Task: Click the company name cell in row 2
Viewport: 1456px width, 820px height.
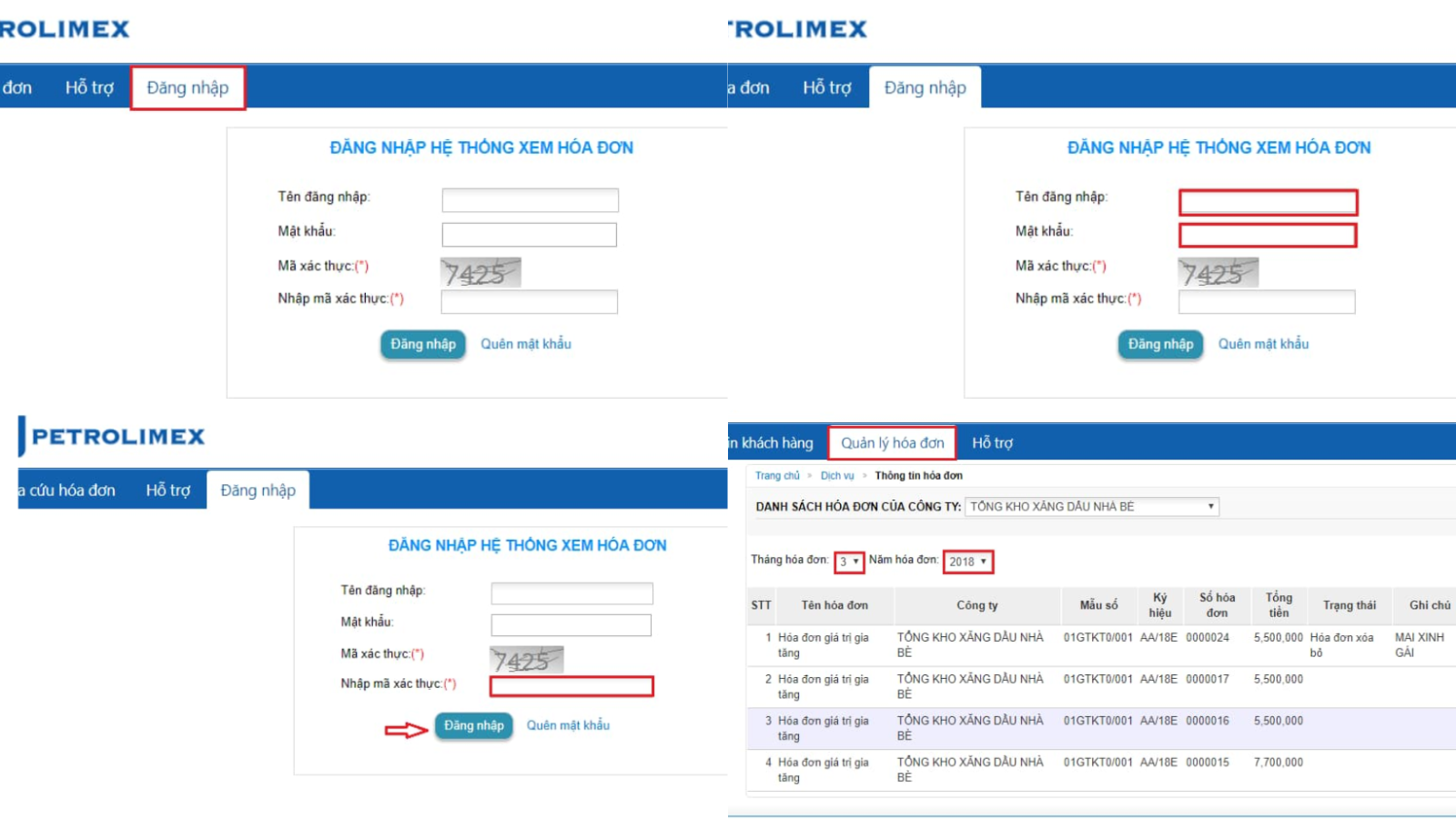Action: pyautogui.click(x=970, y=686)
